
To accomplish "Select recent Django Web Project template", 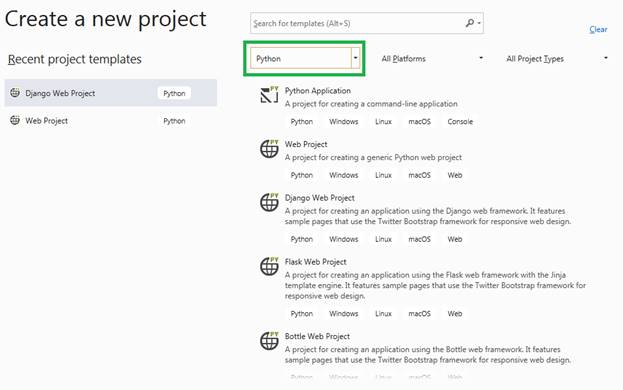I will [111, 93].
